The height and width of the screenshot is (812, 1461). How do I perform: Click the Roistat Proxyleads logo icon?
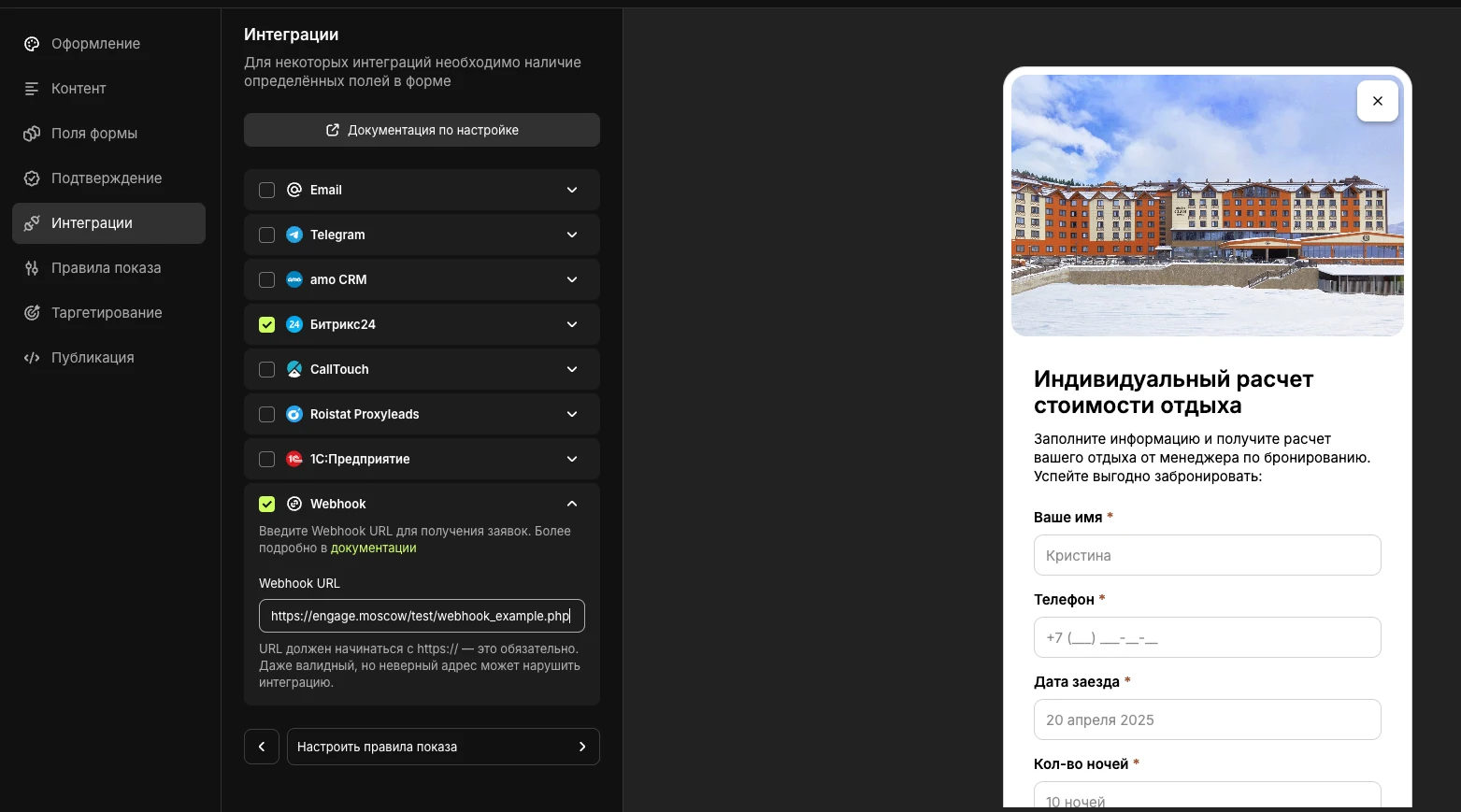point(294,414)
